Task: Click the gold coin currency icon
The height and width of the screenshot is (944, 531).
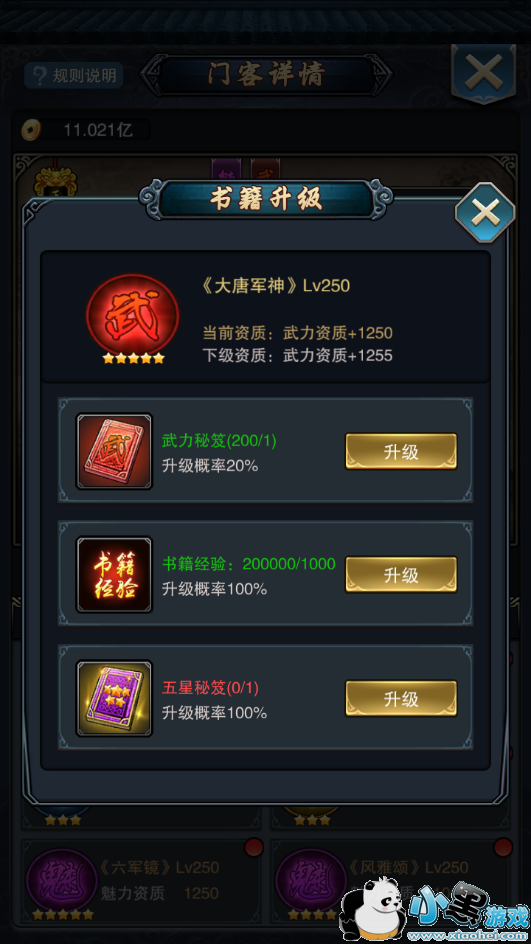Action: [x=31, y=129]
